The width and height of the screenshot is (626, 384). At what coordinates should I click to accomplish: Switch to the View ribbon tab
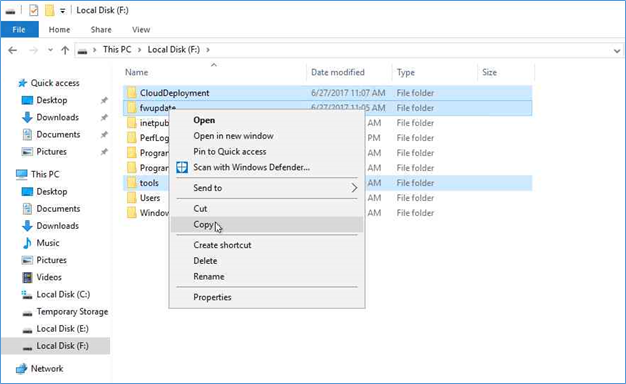point(141,30)
